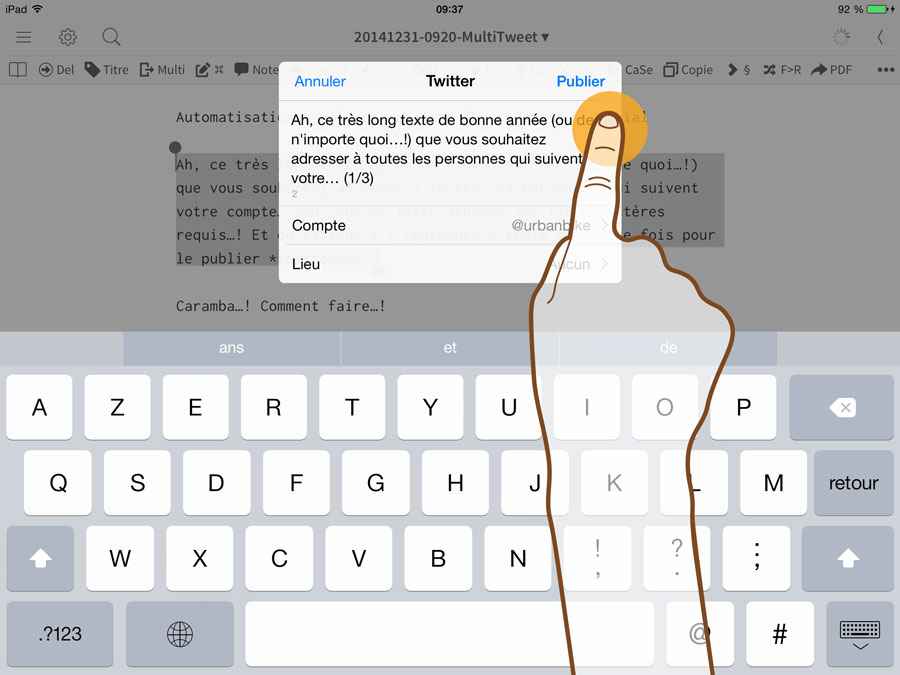Viewport: 900px width, 675px height.
Task: Expand the 20141231-0920-MultiTweet title dropdown
Action: pos(451,37)
